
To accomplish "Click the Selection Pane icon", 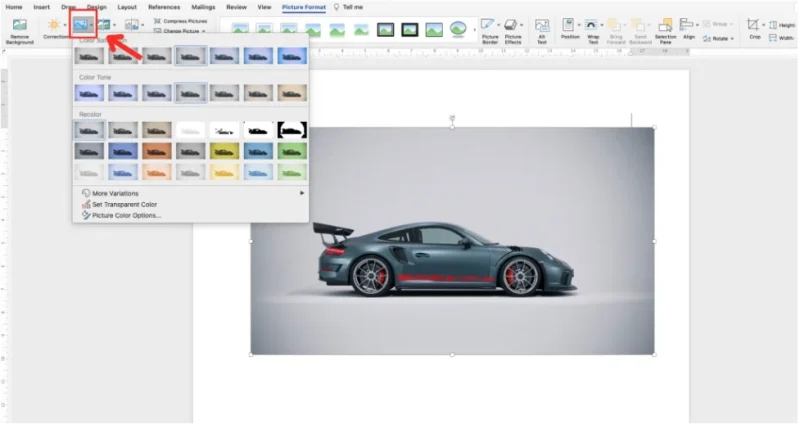I will point(665,24).
